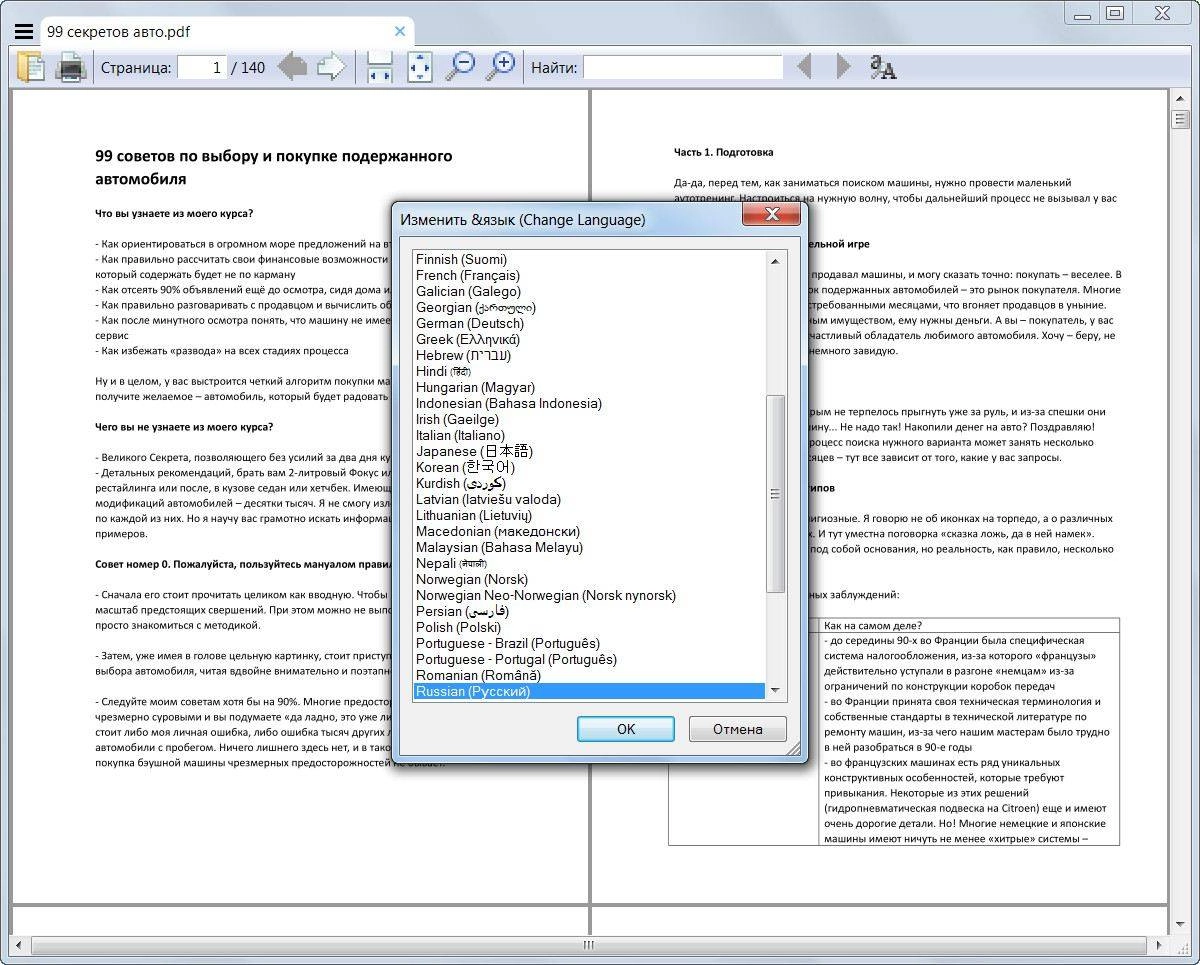Image resolution: width=1200 pixels, height=965 pixels.
Task: Select Portuguese - Brazil (Português)
Action: point(589,643)
